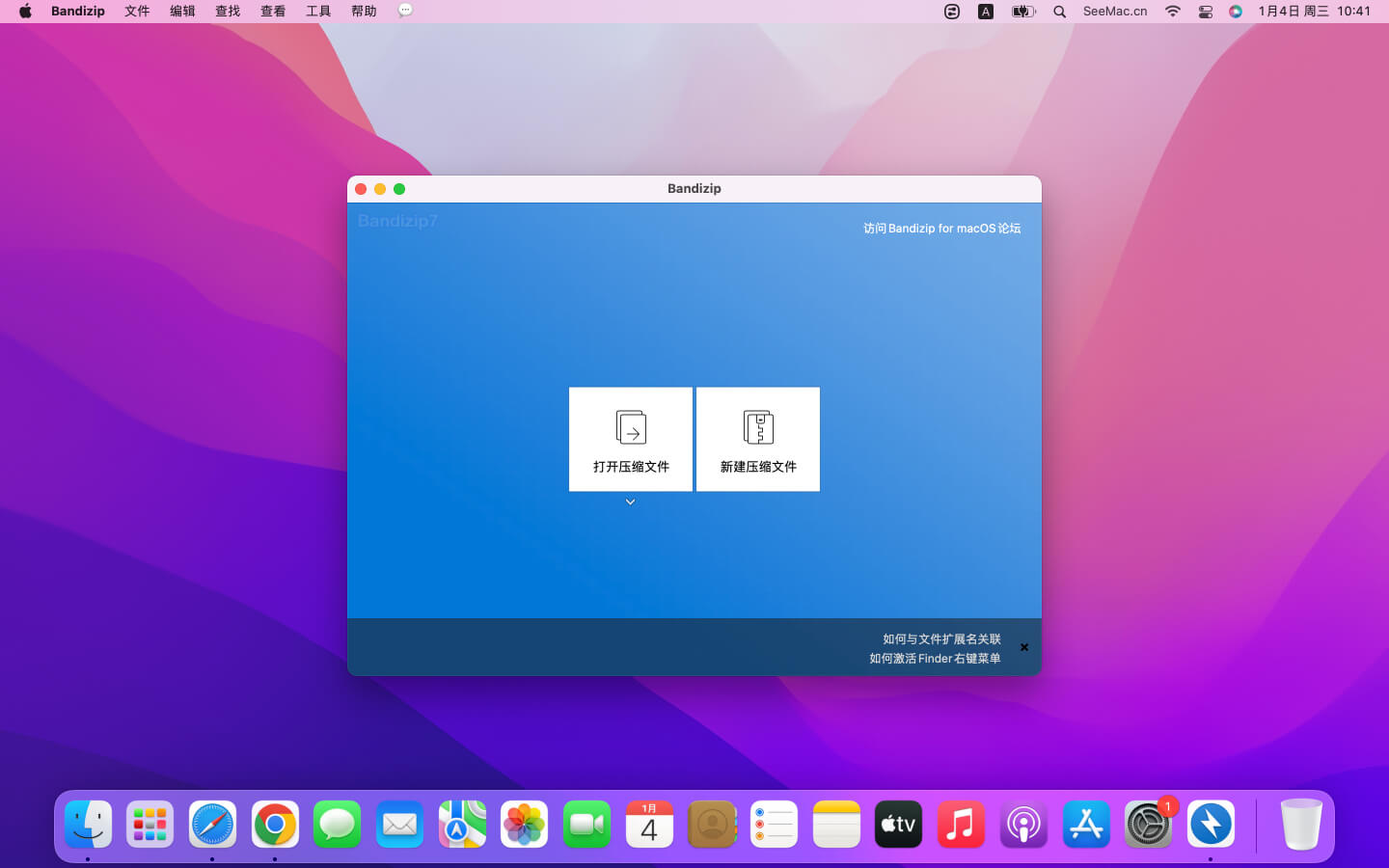Image resolution: width=1389 pixels, height=868 pixels.
Task: Open the 编辑 menu in menu bar
Action: point(182,12)
